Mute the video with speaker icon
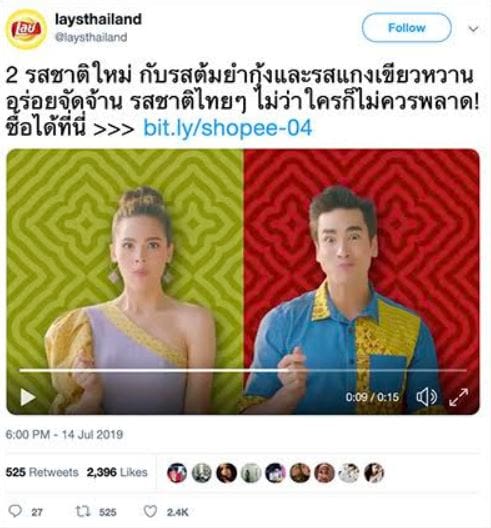This screenshot has width=491, height=528. (426, 397)
